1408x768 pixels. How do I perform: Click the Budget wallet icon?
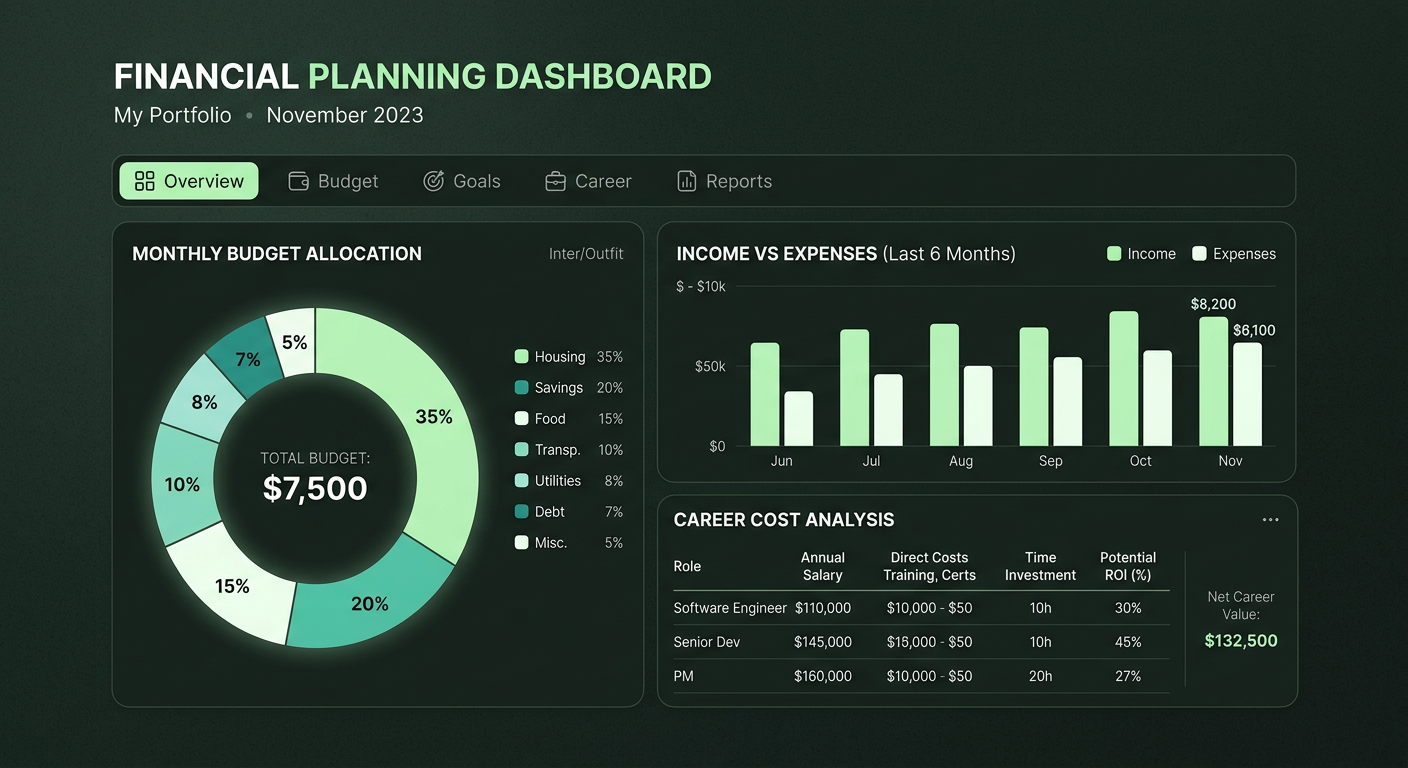point(298,181)
